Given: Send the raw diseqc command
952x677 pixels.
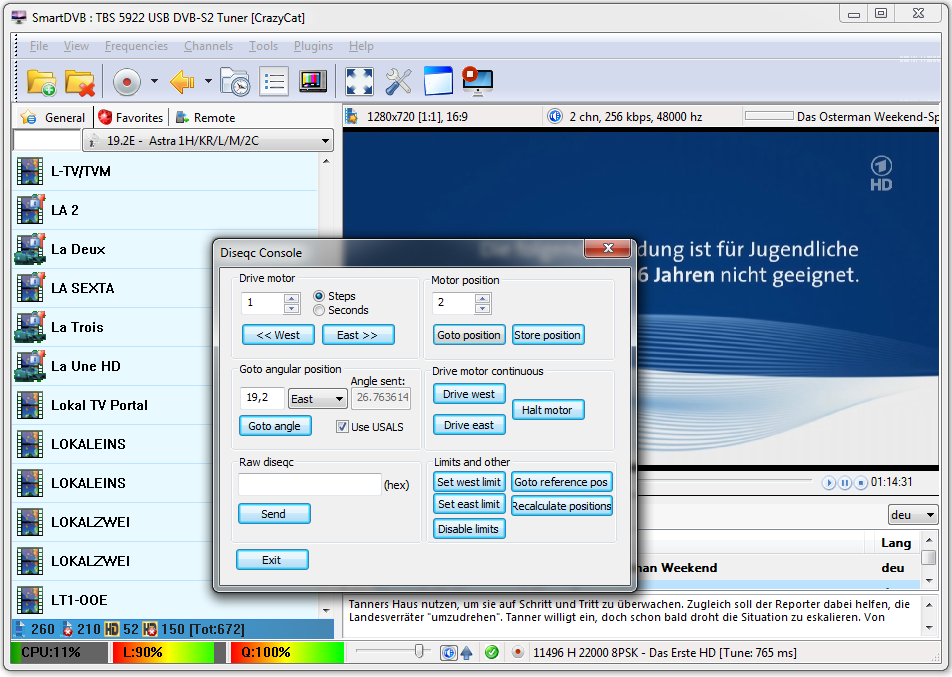Looking at the screenshot, I should [x=274, y=514].
